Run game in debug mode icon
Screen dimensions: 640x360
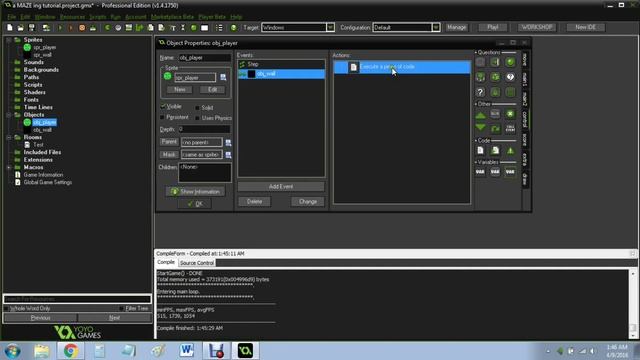(x=71, y=27)
